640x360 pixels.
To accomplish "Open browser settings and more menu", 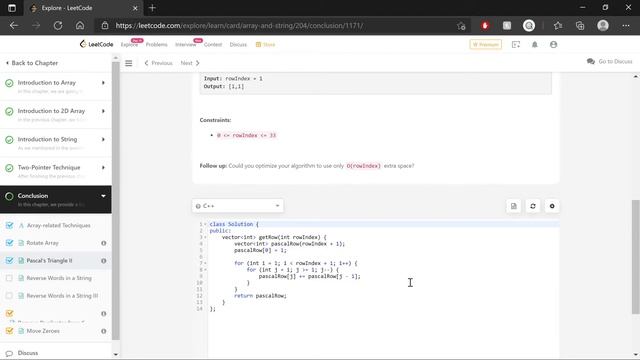I will coord(626,25).
